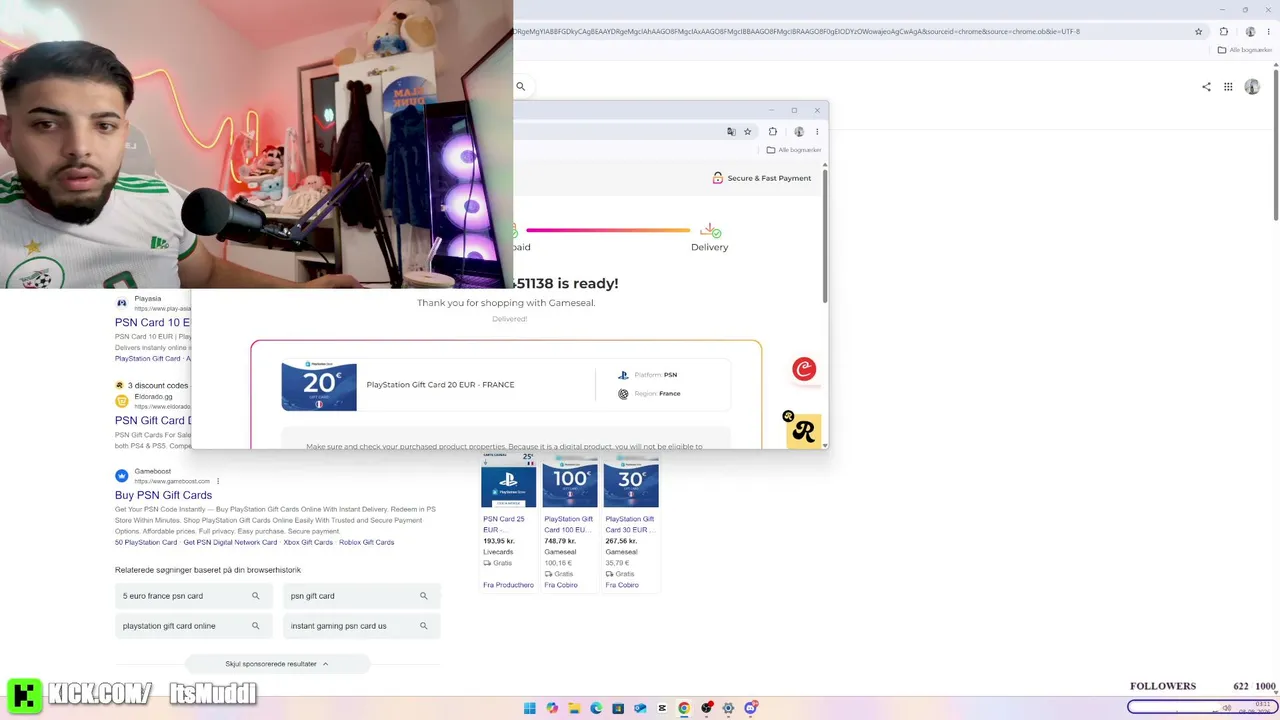Click the Fra Cobiro link under 100 EUR card
The height and width of the screenshot is (720, 1280).
(561, 585)
